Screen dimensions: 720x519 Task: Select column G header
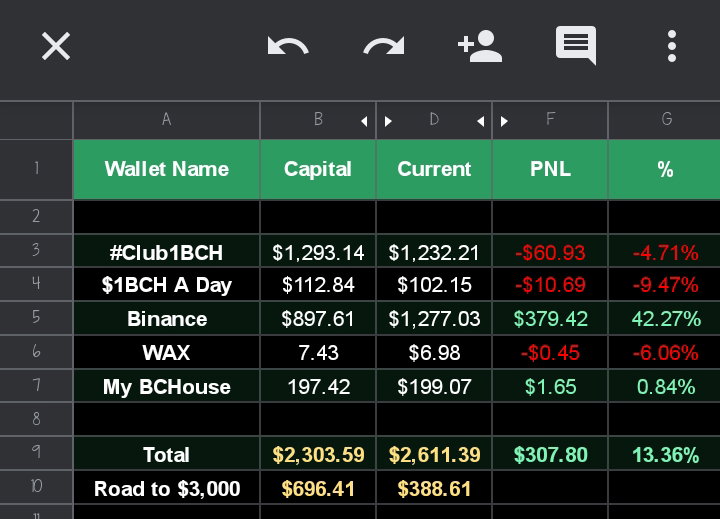tap(664, 120)
